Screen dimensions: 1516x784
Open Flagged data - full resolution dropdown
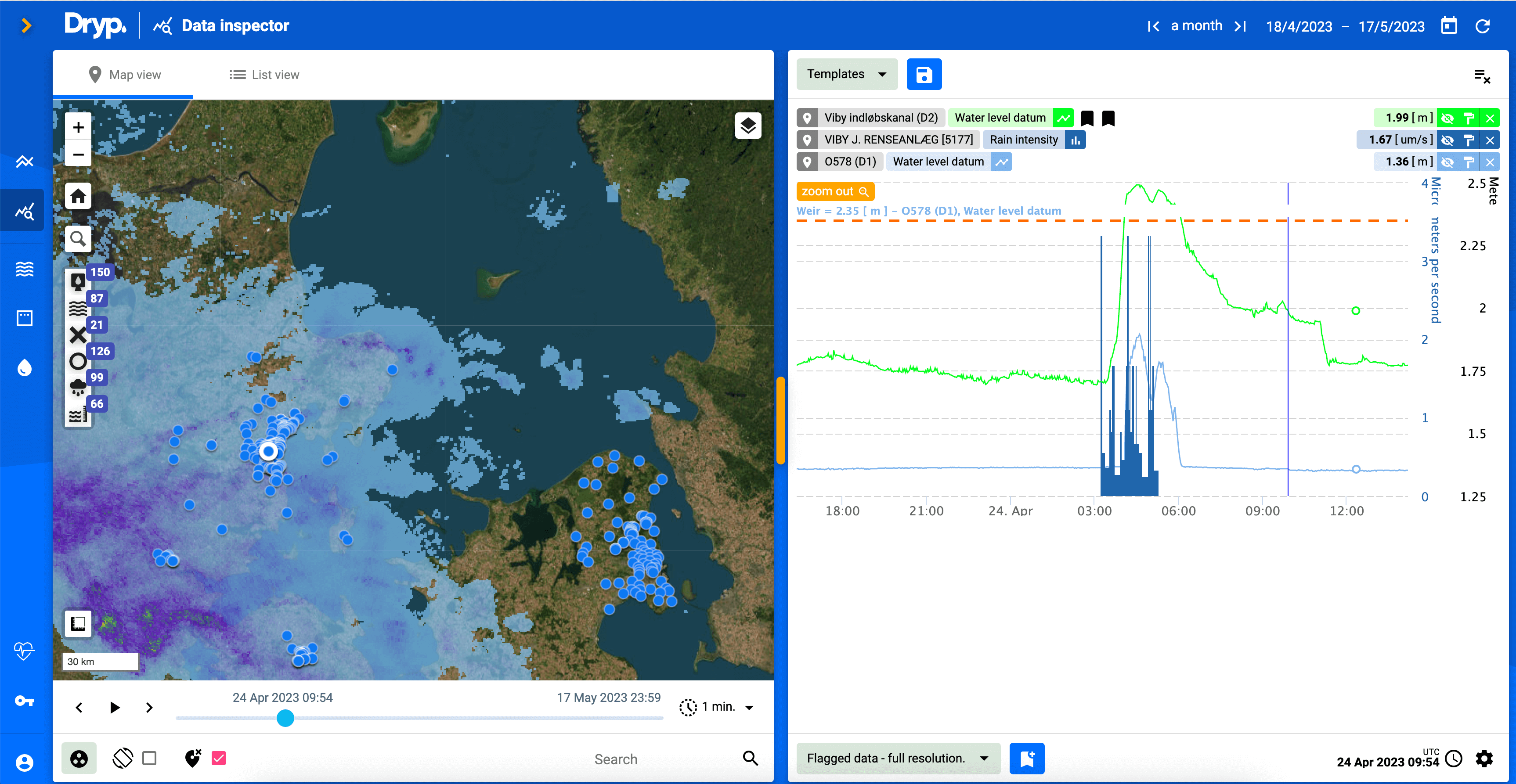point(898,758)
